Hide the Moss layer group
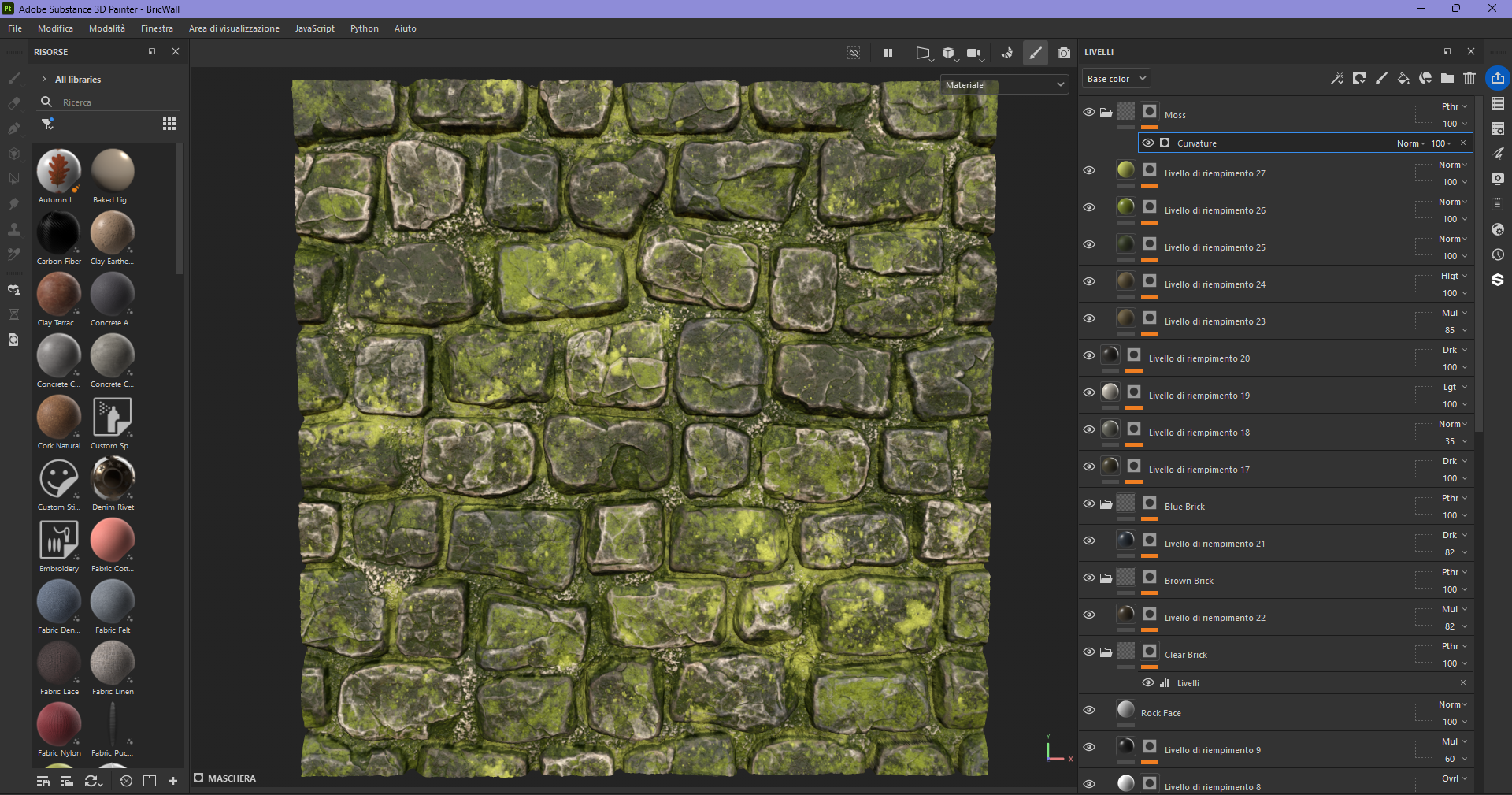The height and width of the screenshot is (795, 1512). 1089,113
